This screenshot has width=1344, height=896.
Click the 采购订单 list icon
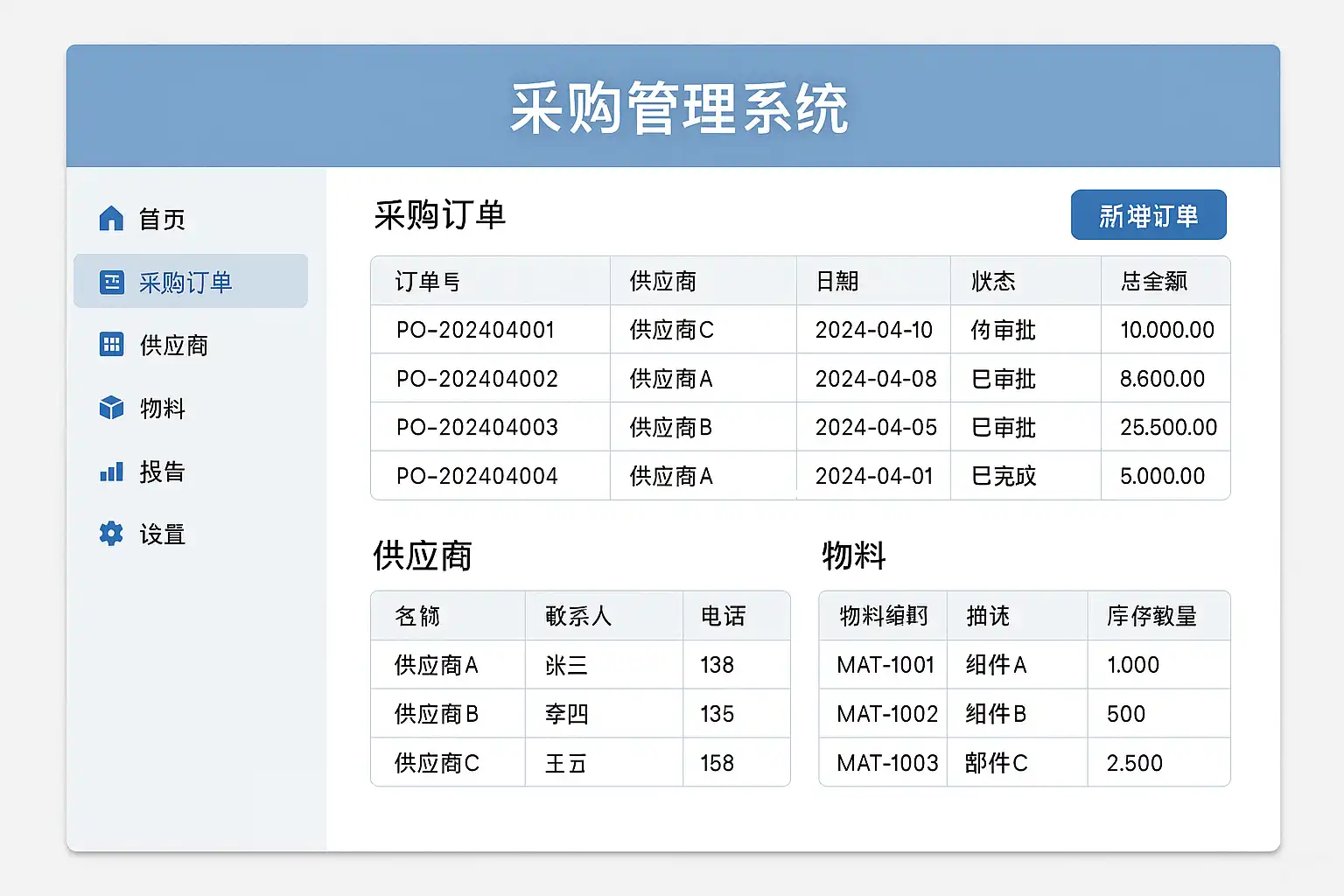112,282
